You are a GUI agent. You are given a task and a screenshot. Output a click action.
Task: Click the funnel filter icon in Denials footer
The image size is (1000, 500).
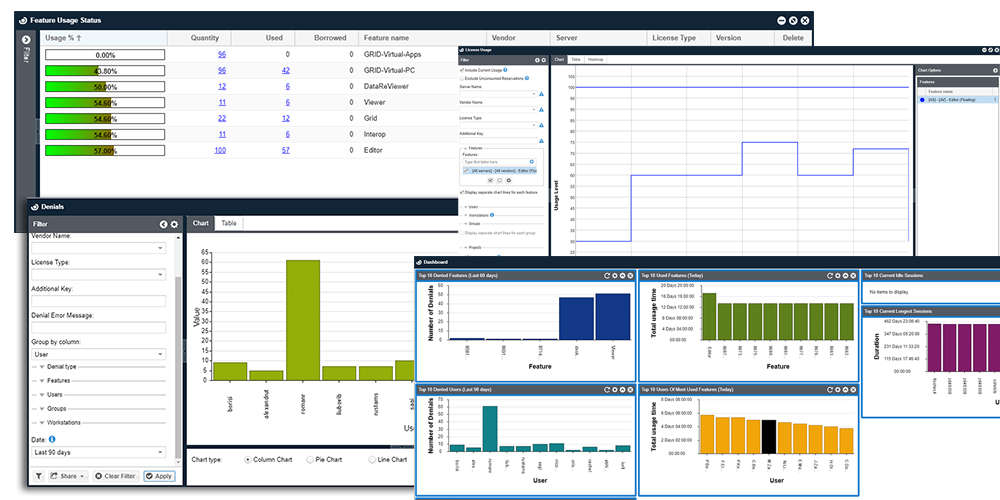(x=39, y=476)
